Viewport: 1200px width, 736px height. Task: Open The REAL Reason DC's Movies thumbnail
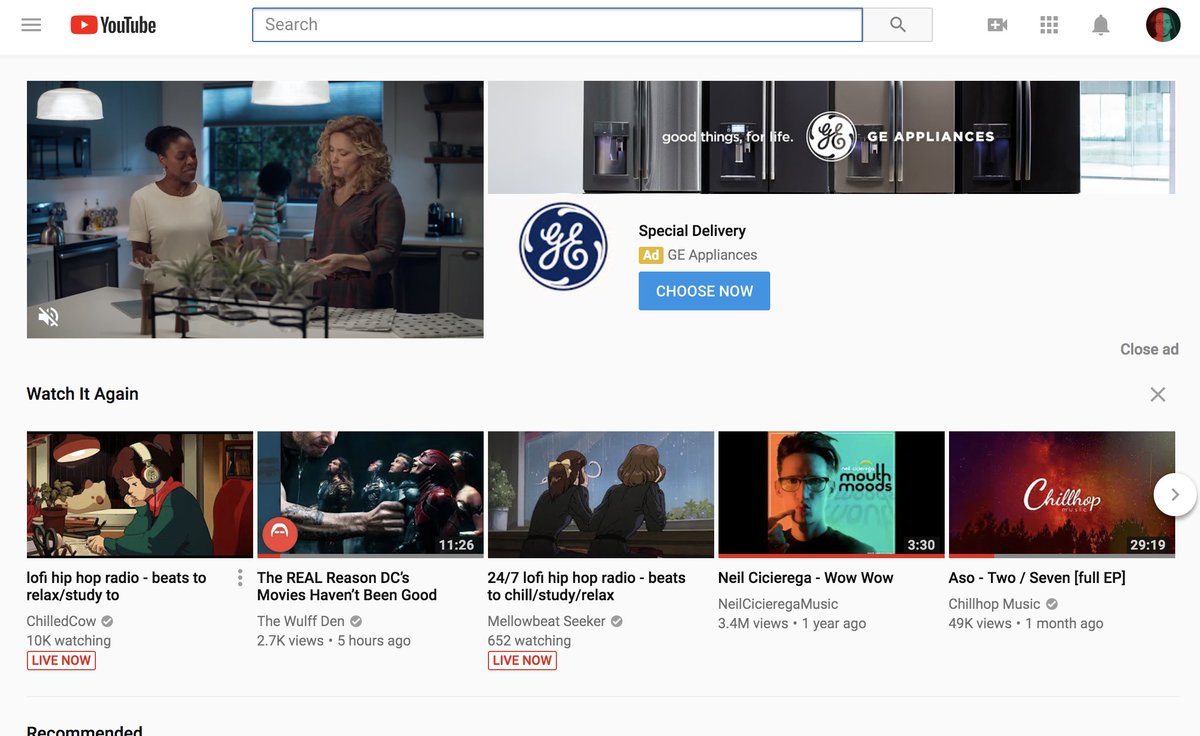tap(370, 494)
